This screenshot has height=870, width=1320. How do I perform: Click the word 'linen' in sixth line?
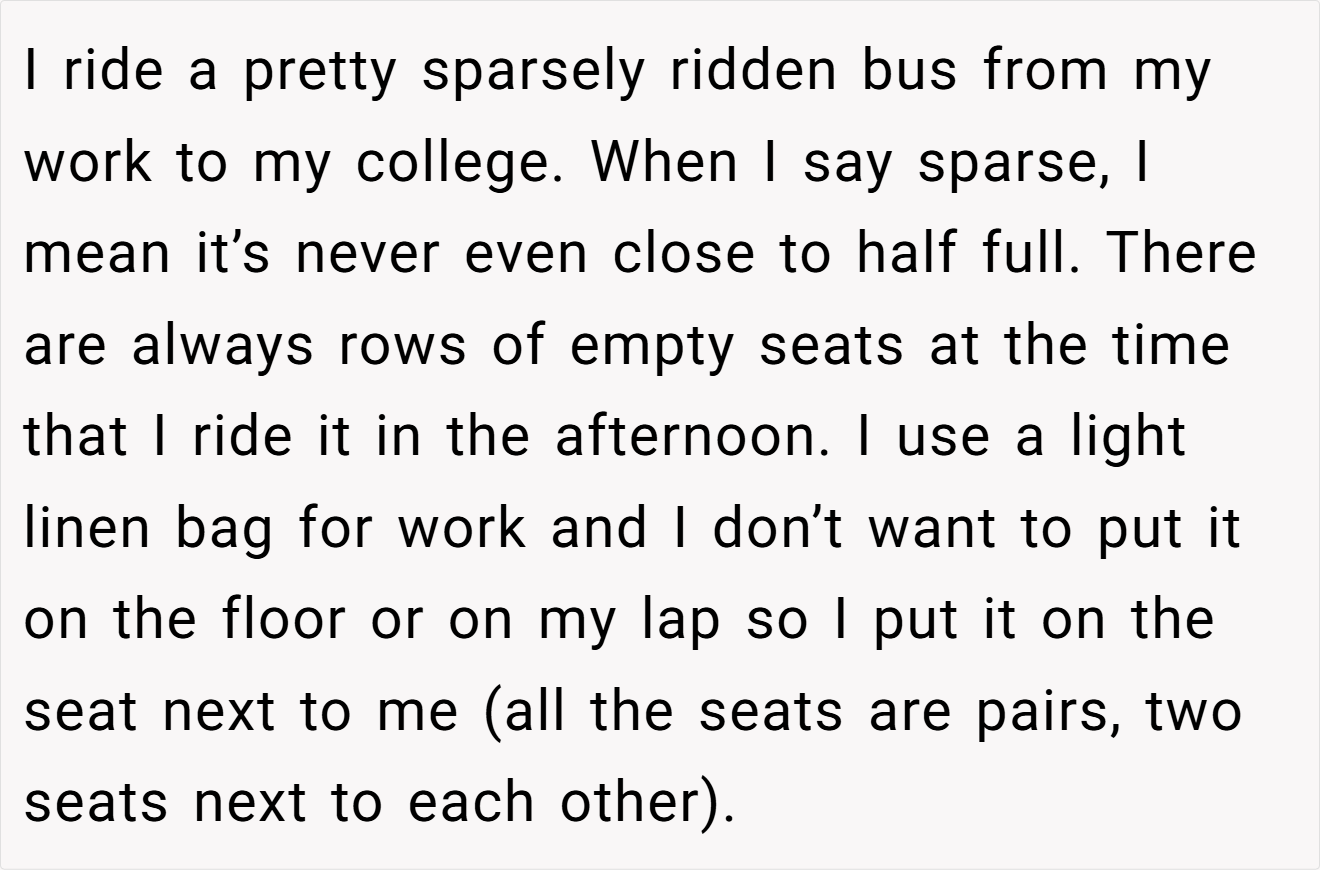click(87, 527)
